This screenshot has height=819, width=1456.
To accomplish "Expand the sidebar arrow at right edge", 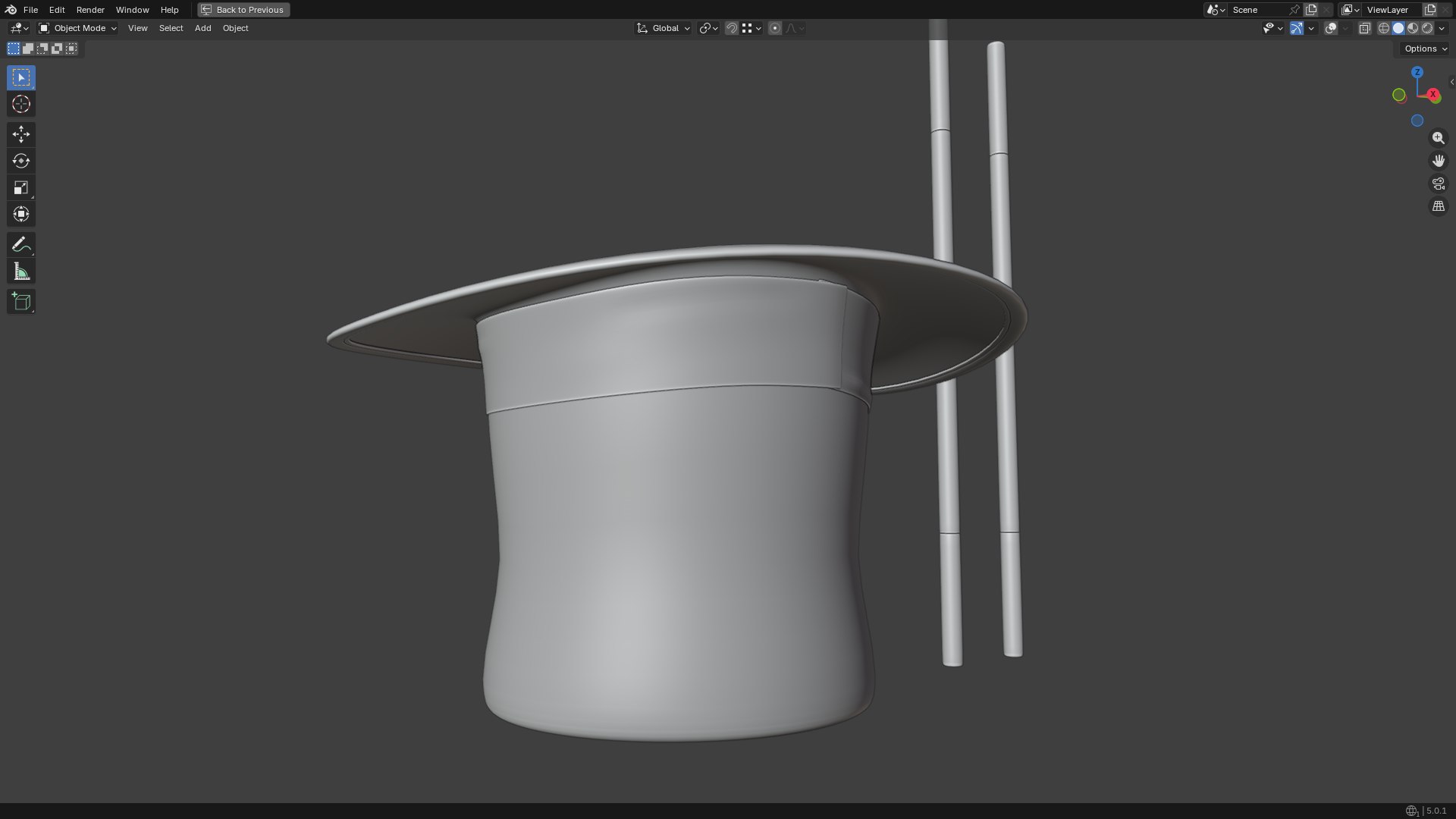I will [x=1451, y=82].
